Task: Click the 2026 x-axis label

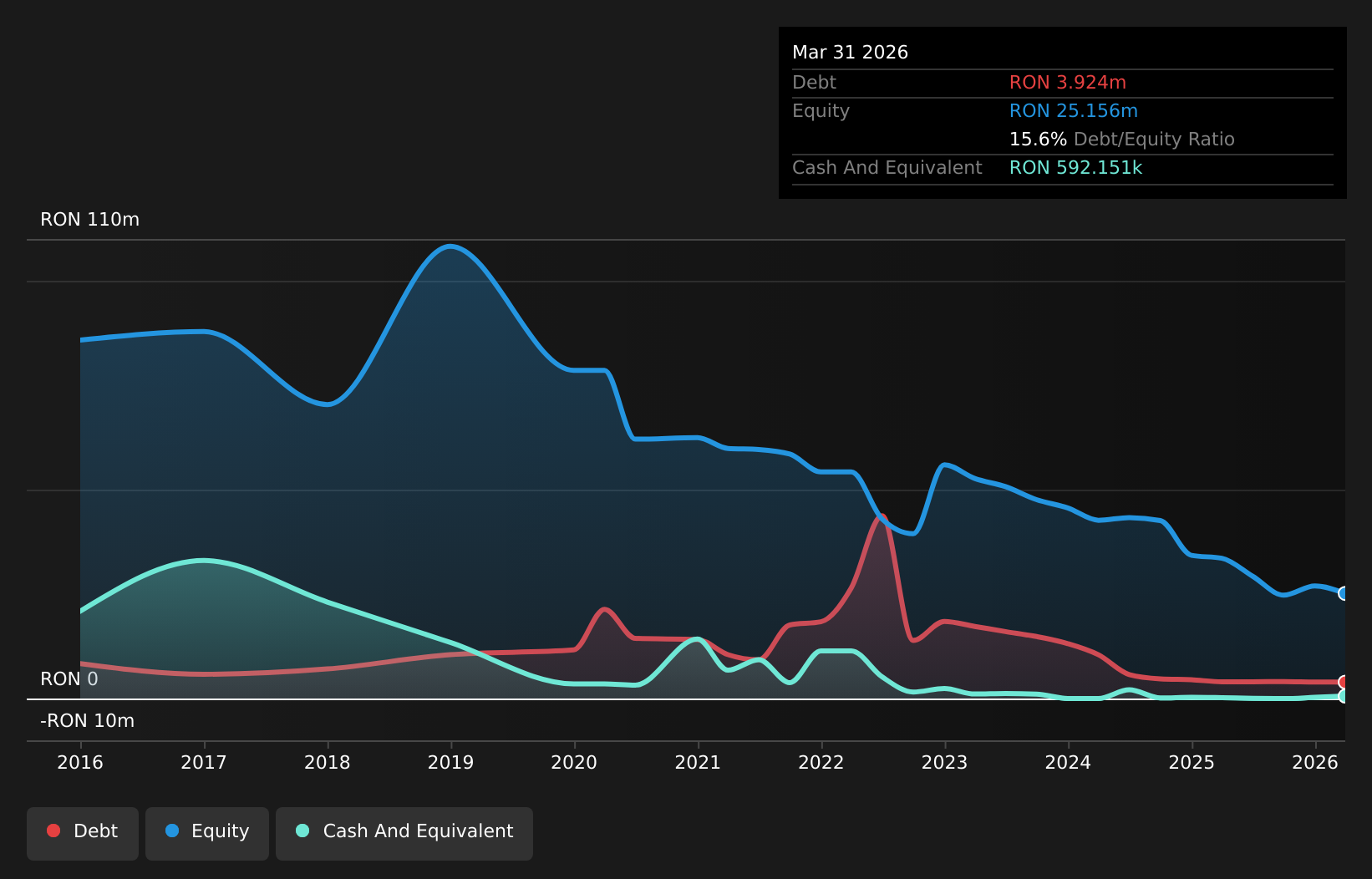Action: [x=1315, y=763]
